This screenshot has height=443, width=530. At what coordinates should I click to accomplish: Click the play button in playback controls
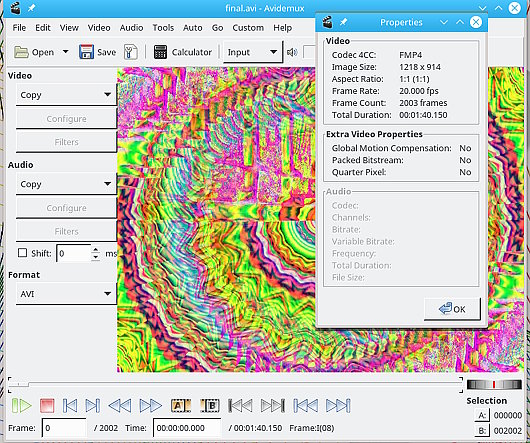pyautogui.click(x=21, y=405)
